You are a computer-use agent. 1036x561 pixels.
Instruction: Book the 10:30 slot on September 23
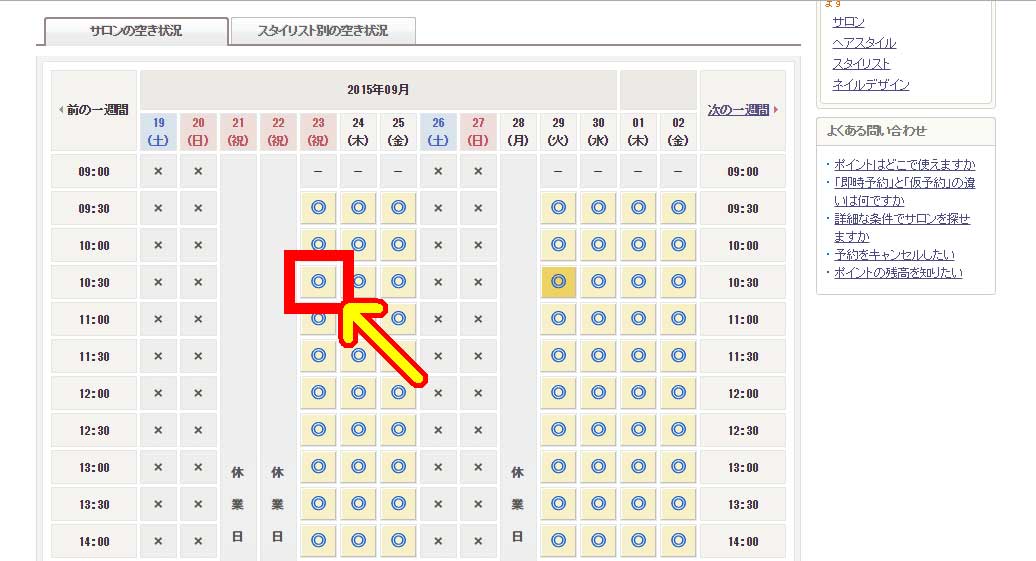[318, 282]
